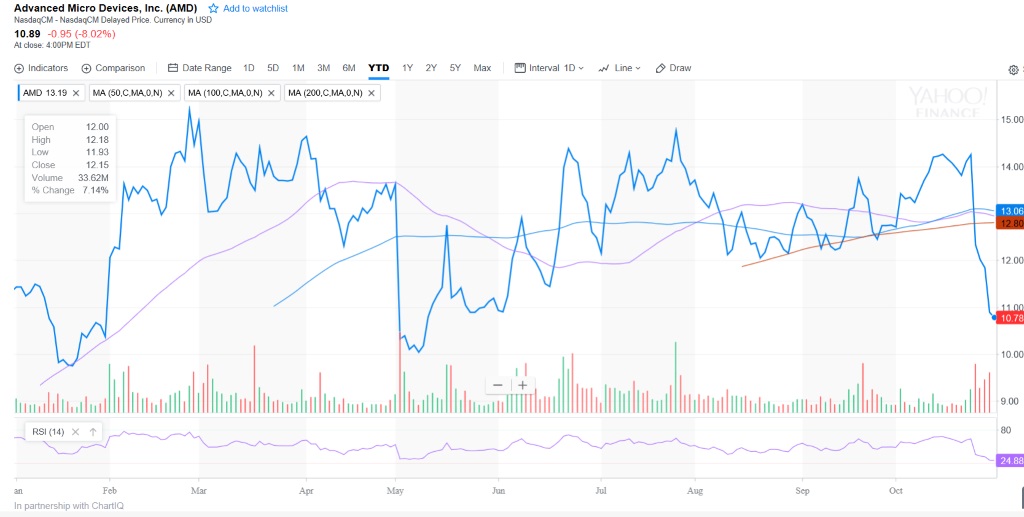The image size is (1024, 517).
Task: Switch to the 2Y range
Action: pos(431,68)
